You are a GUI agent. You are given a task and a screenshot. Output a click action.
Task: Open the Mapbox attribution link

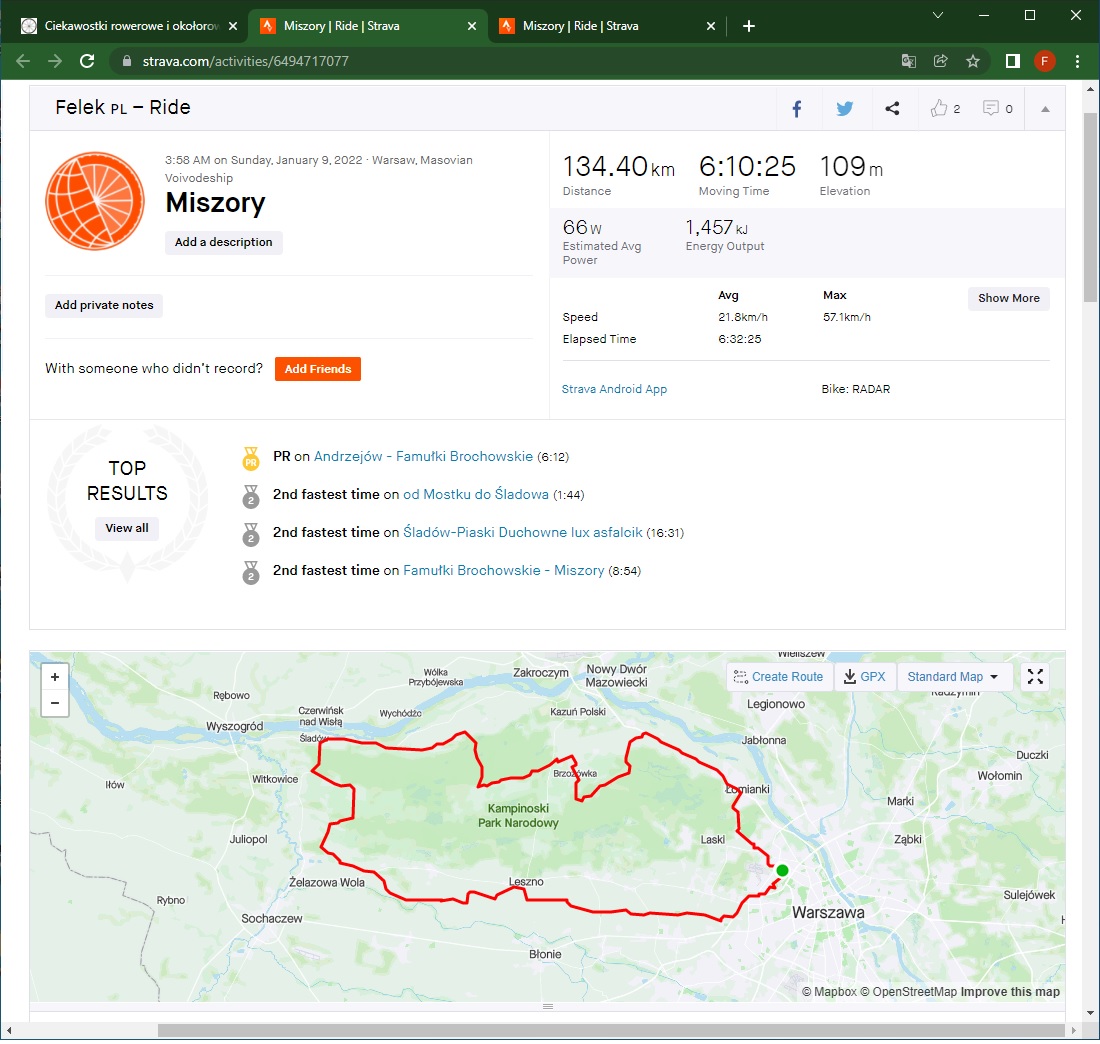[x=829, y=992]
